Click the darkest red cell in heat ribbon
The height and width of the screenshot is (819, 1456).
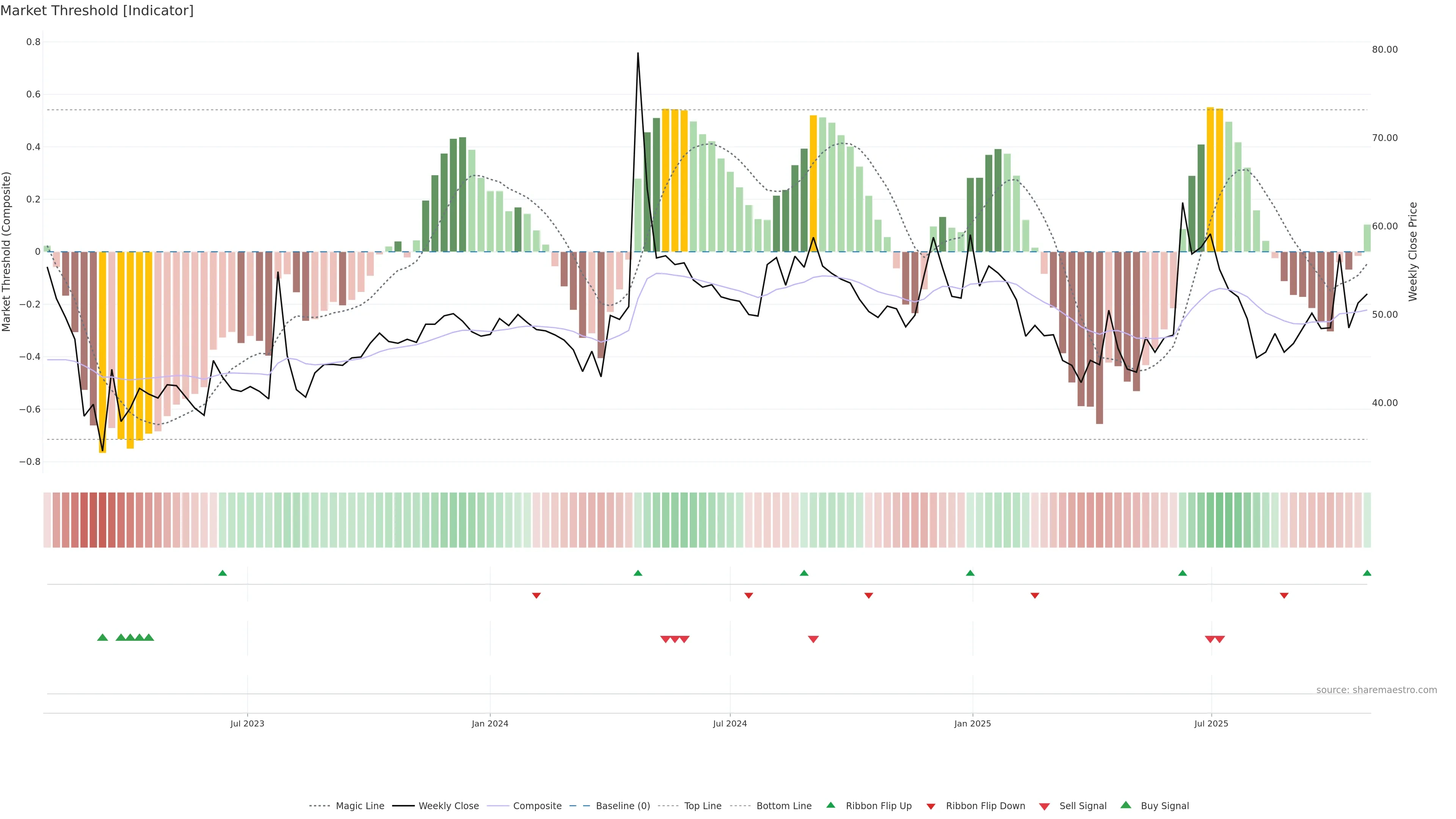coord(102,520)
